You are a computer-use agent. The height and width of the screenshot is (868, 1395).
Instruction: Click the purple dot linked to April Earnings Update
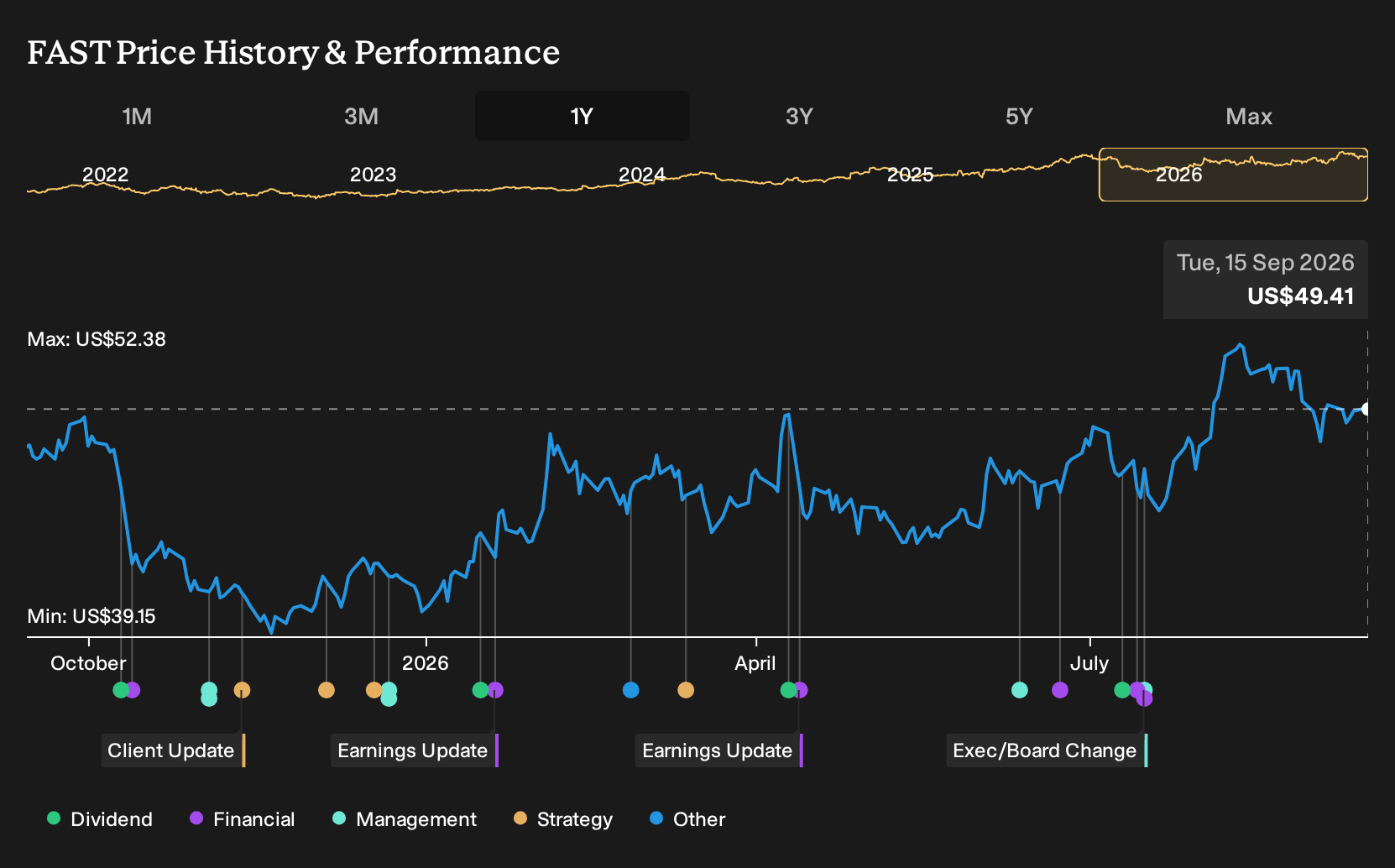(801, 690)
